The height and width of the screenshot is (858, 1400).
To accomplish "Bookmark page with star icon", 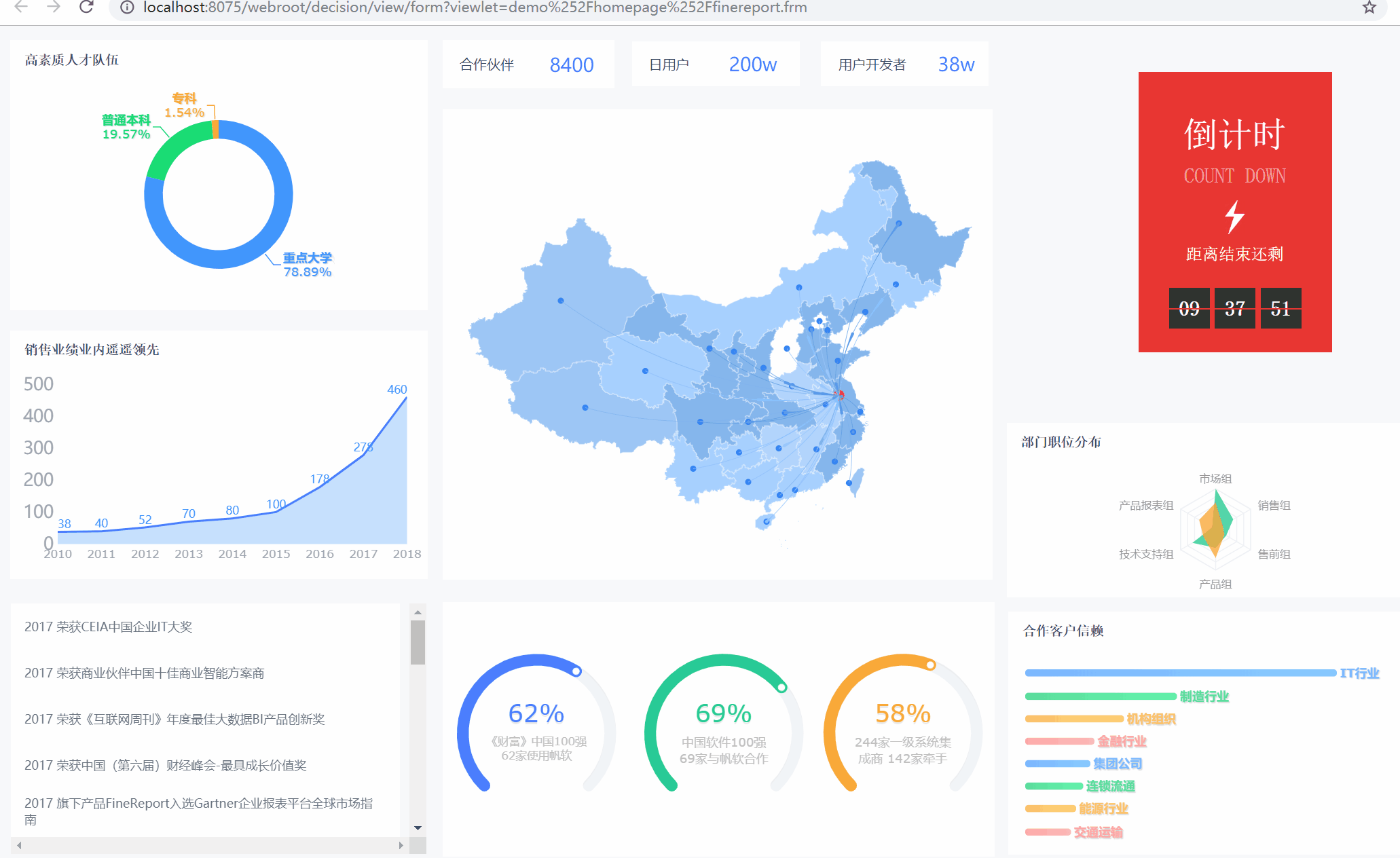I will [1369, 7].
